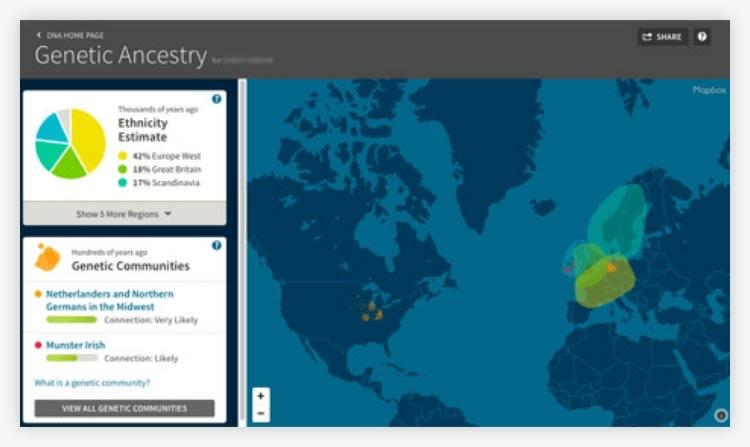This screenshot has height=447, width=750.
Task: Click the Mapbox attribution on the map
Action: tap(707, 90)
